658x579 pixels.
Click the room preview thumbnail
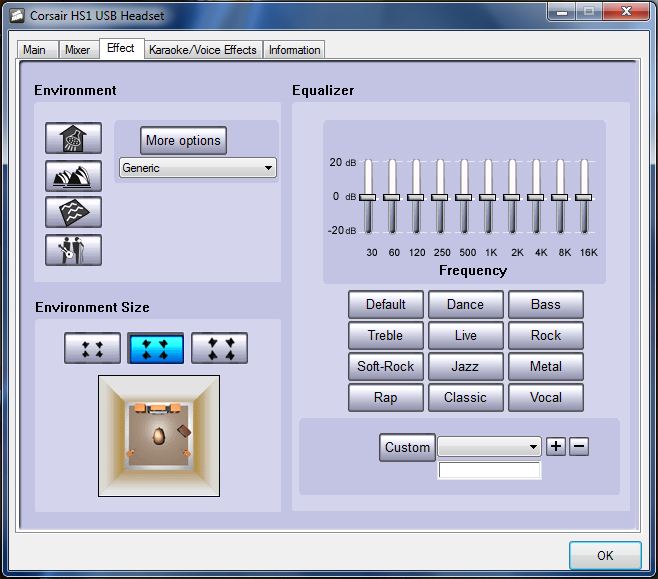(x=159, y=436)
